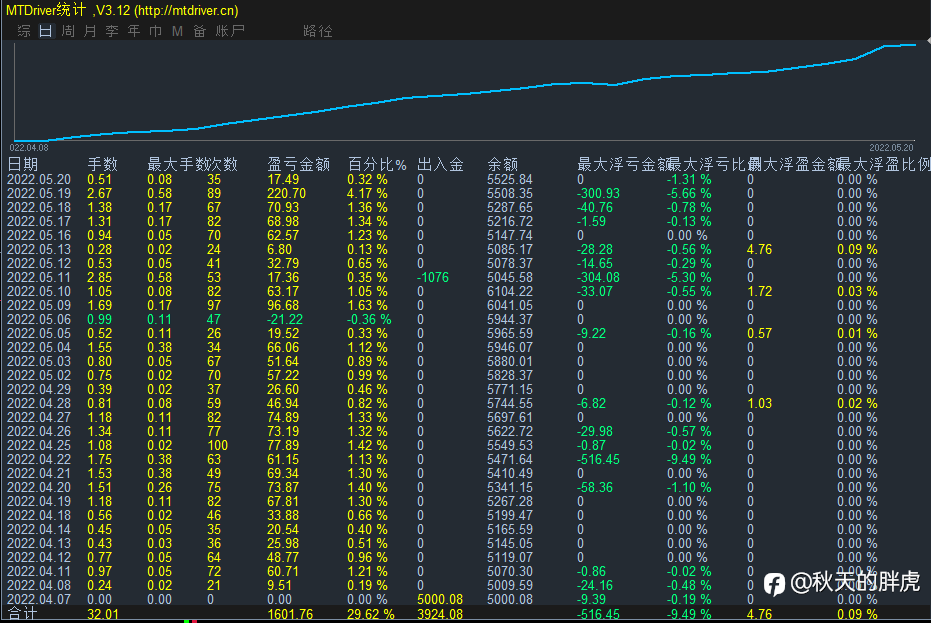931x623 pixels.
Task: Click total profit 1601.76 in 合计 row
Action: pos(290,614)
